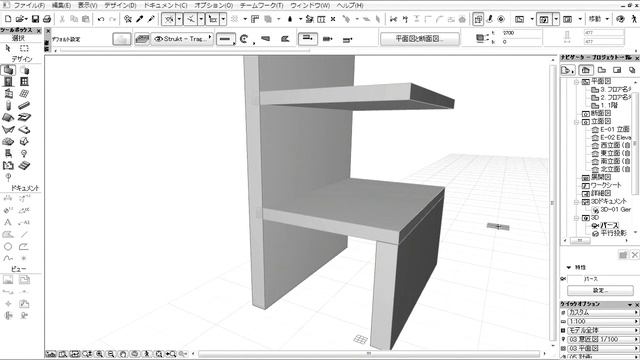Select the Text tool in the toolbox
Screen dimensions: 640x360
click(8, 222)
